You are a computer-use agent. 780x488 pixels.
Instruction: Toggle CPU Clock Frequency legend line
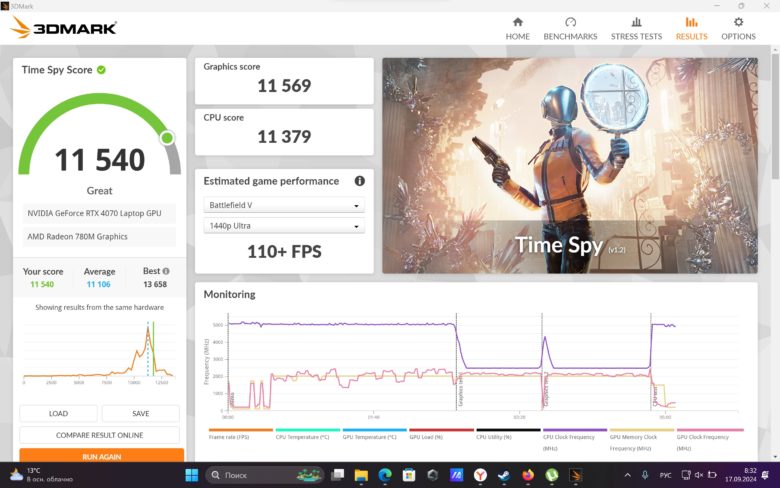[x=575, y=439]
